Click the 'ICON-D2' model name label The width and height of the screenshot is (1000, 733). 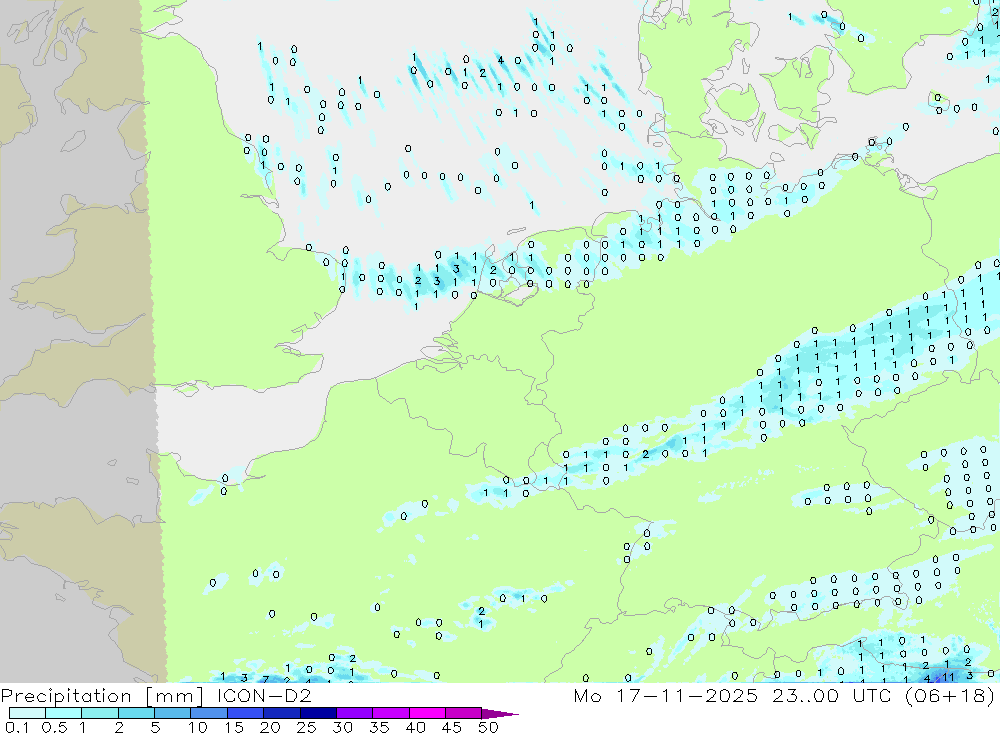tap(264, 695)
